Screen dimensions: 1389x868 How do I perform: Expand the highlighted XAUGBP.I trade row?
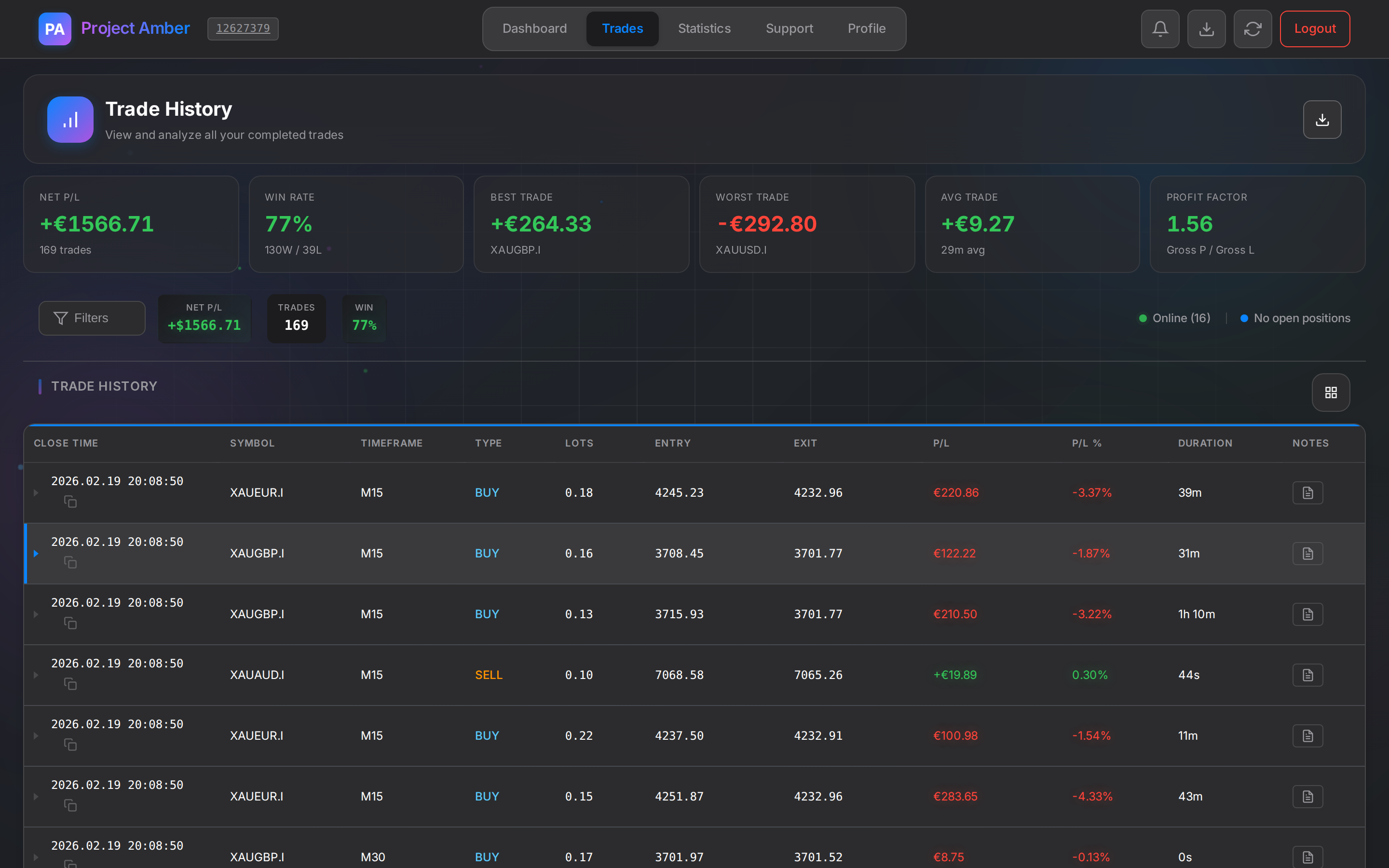36,554
